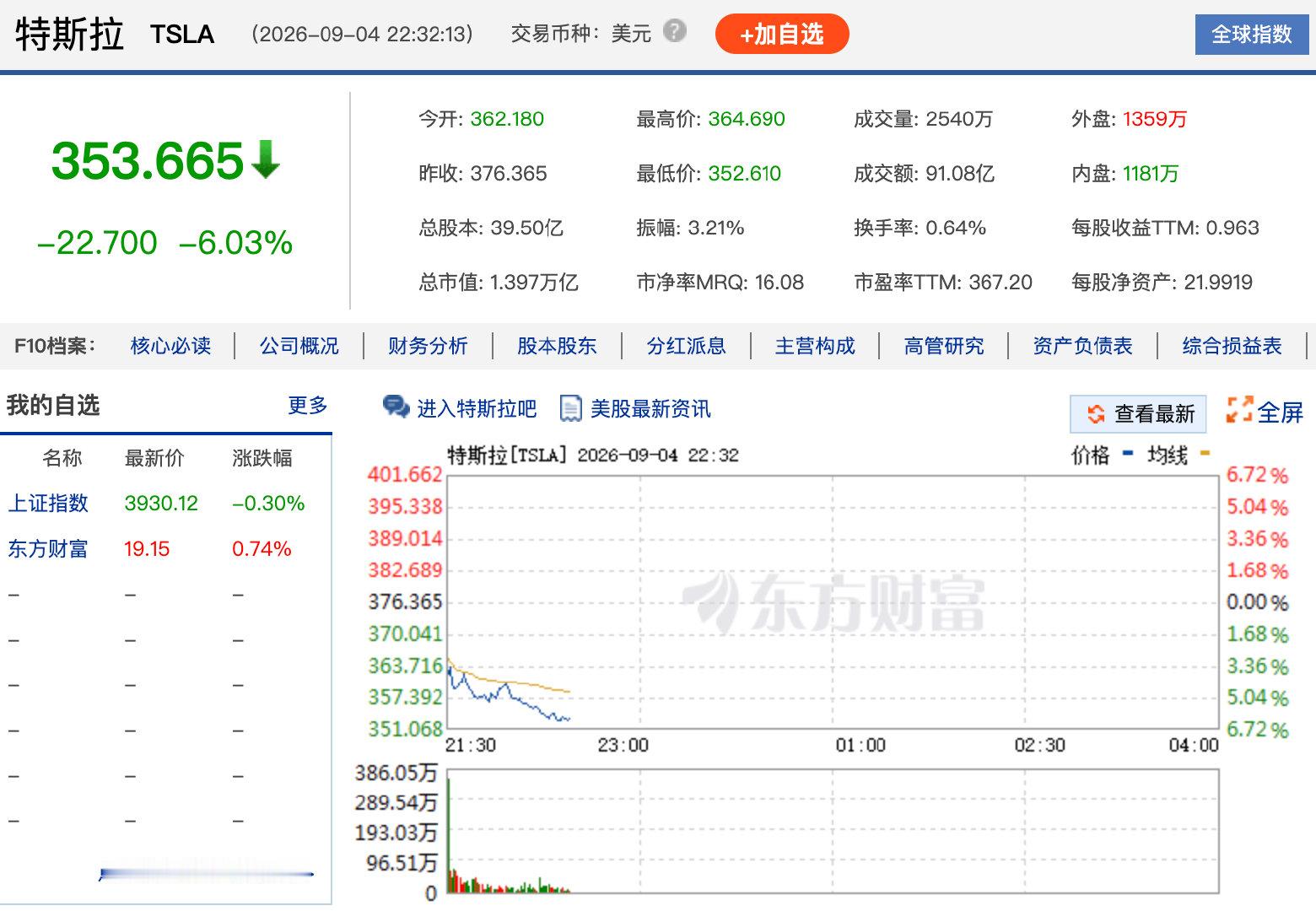
Task: Click the document icon beside 美股最新资讯
Action: coord(571,408)
